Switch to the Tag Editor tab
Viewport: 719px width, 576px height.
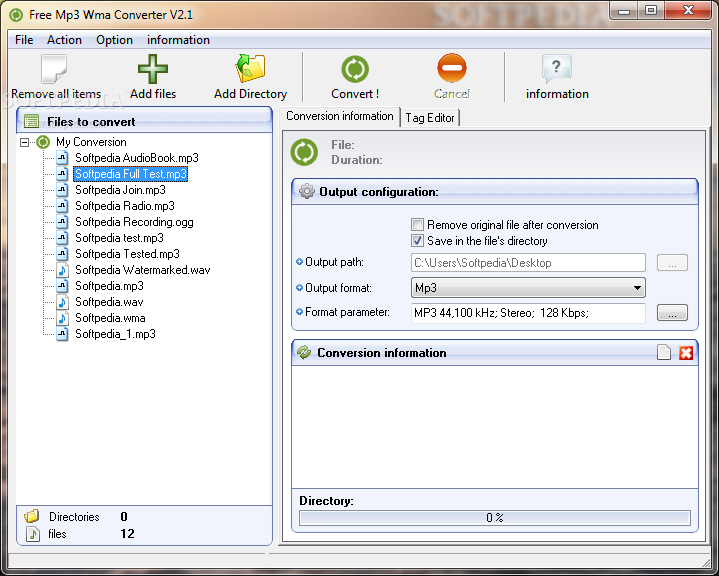[430, 118]
